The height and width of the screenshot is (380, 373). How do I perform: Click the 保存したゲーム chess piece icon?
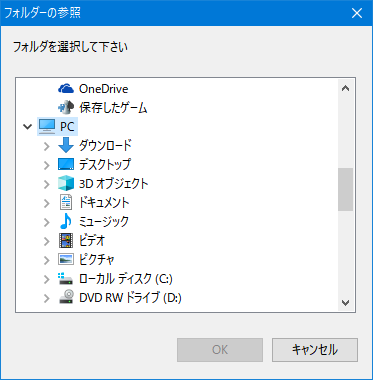click(x=66, y=107)
